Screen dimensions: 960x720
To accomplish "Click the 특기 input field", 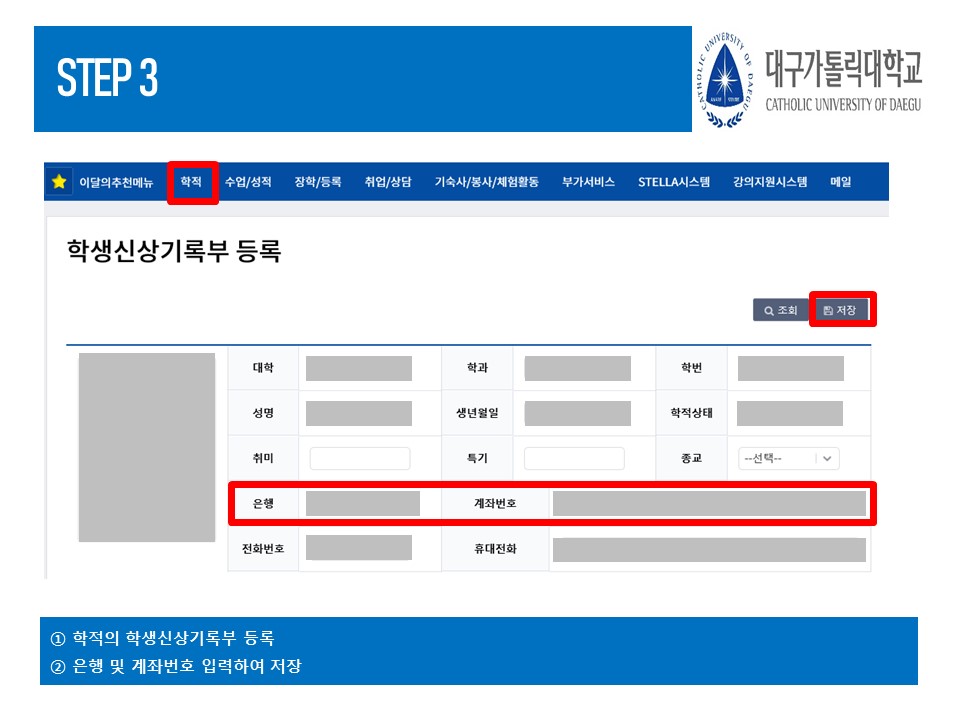I will point(574,458).
